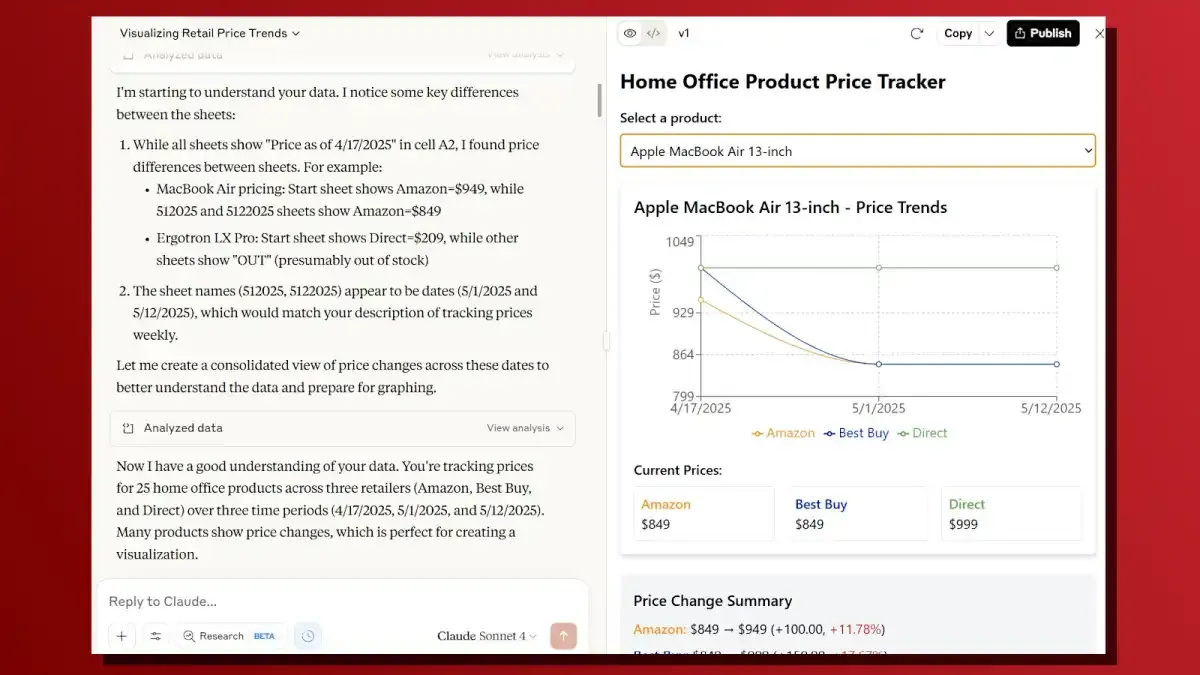Toggle the Amazon series in chart legend
The width and height of the screenshot is (1200, 675).
pyautogui.click(x=783, y=433)
